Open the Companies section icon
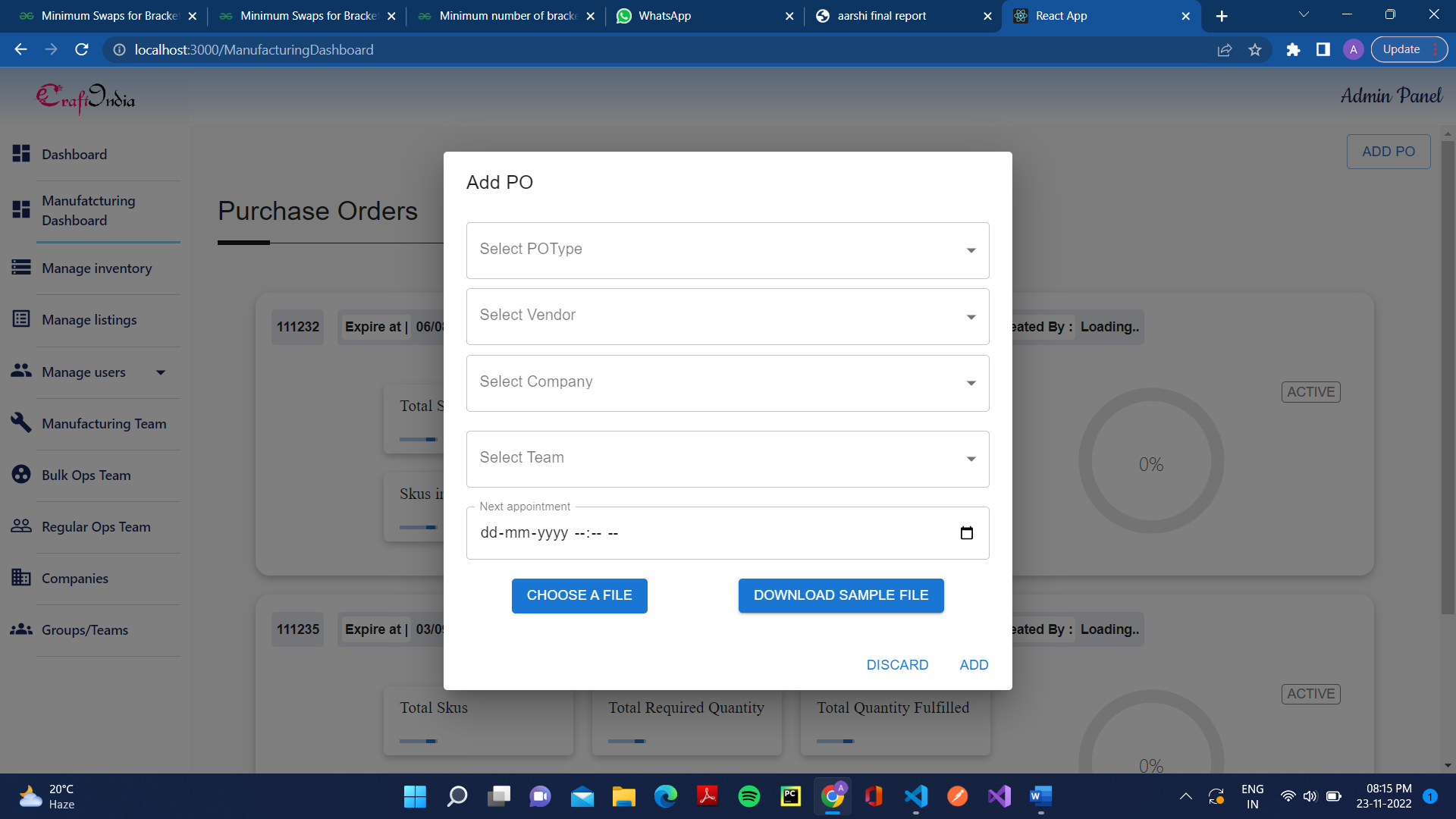 (x=21, y=577)
